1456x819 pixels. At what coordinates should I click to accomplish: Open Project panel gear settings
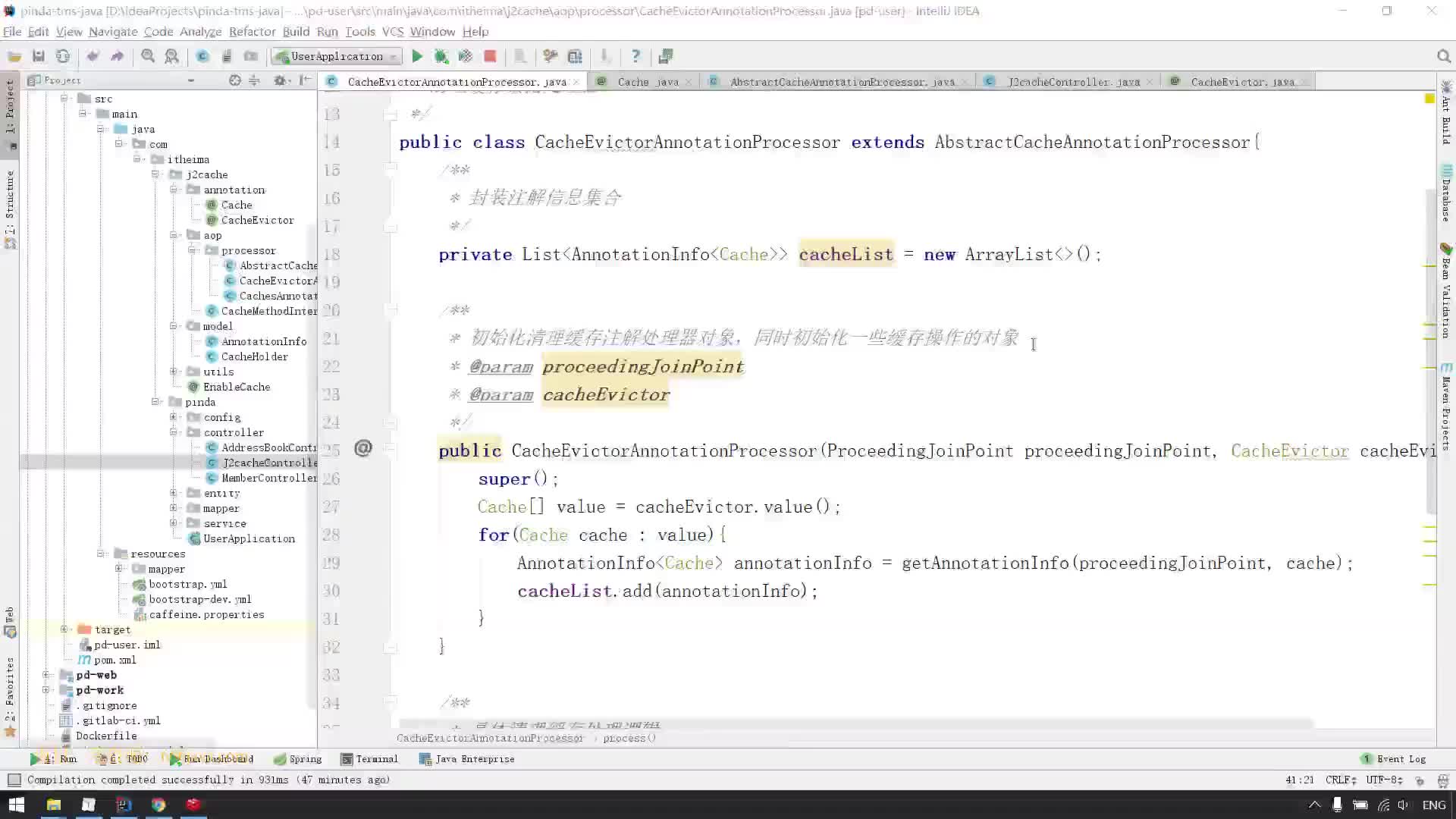(x=281, y=80)
